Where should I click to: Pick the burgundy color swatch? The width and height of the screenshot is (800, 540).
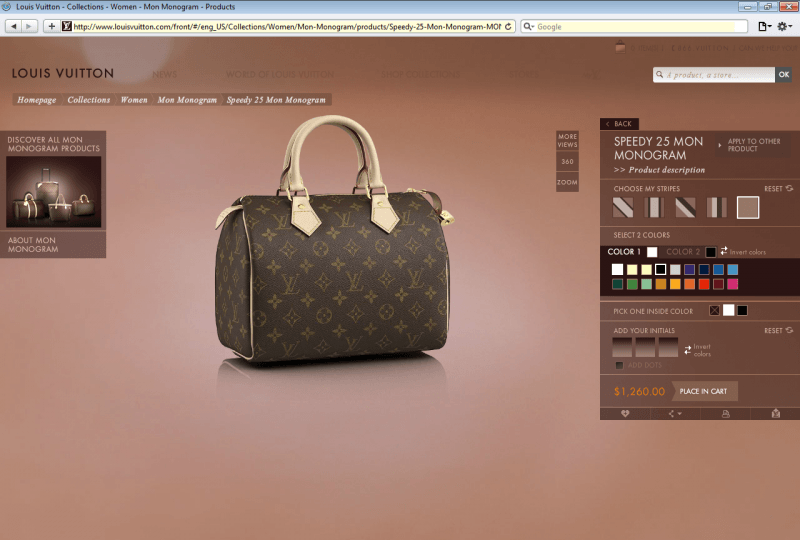(718, 284)
